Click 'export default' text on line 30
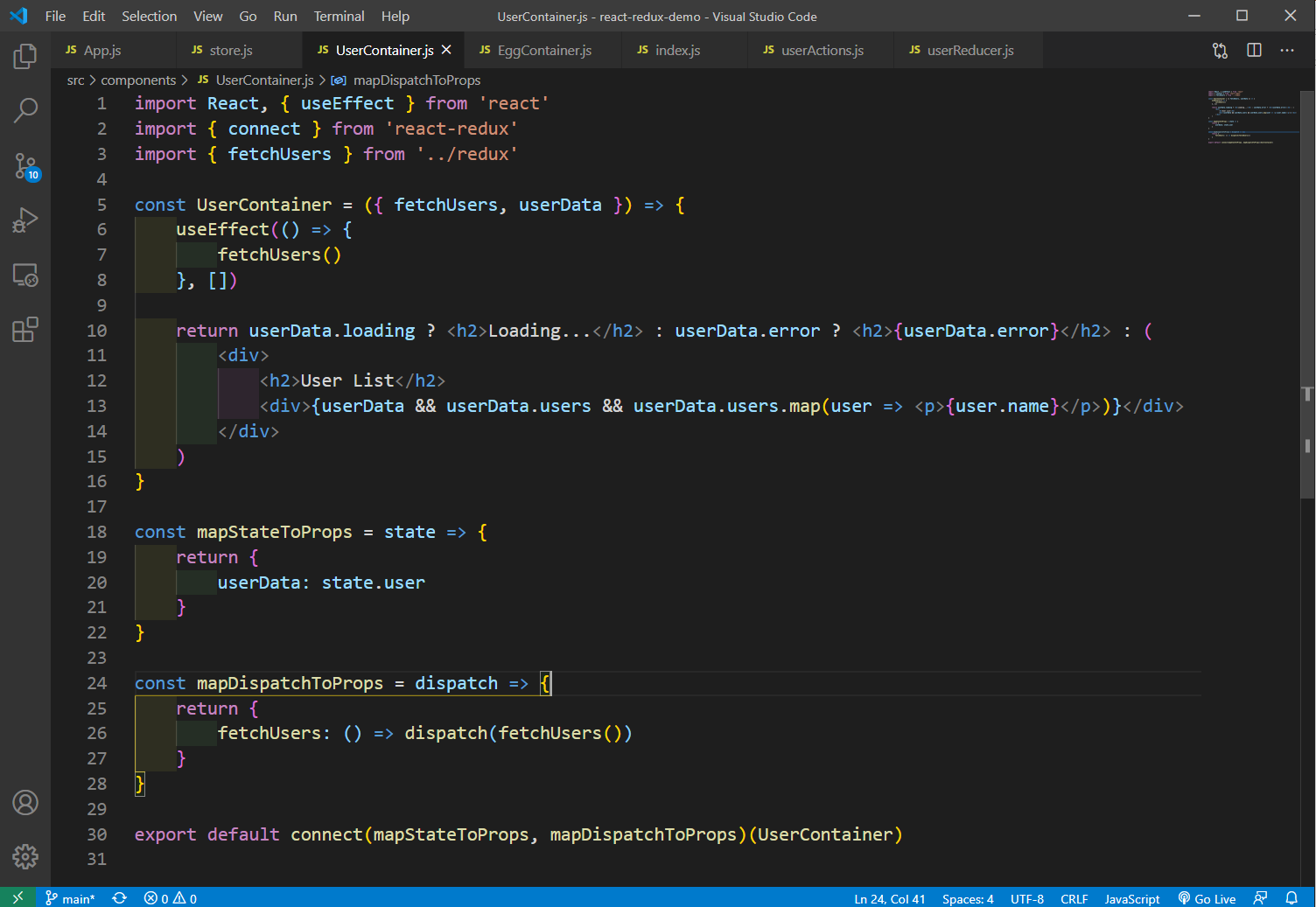Viewport: 1316px width, 907px height. point(206,834)
